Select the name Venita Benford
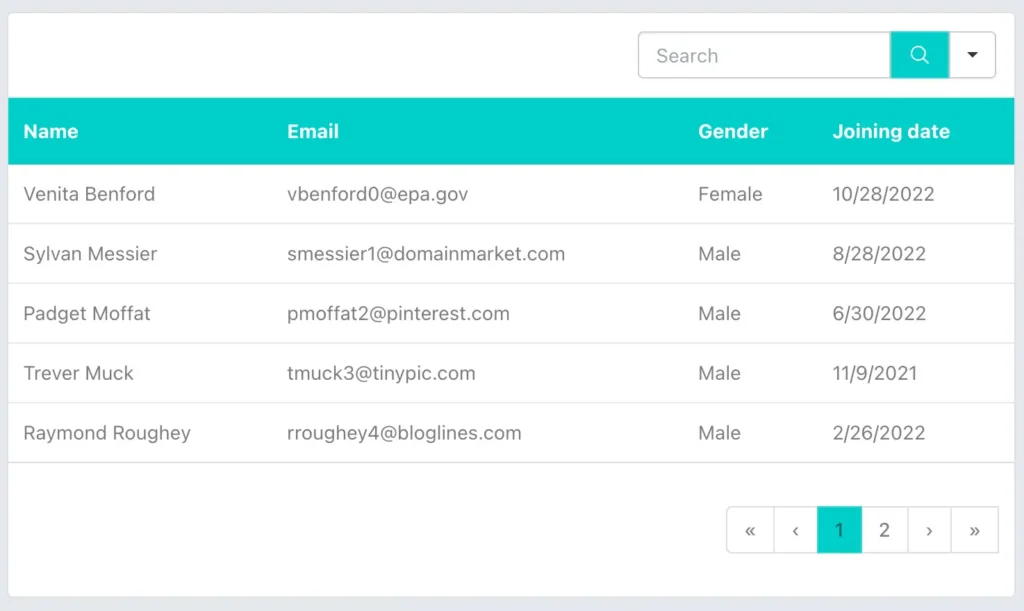Viewport: 1024px width, 611px height. 89,194
